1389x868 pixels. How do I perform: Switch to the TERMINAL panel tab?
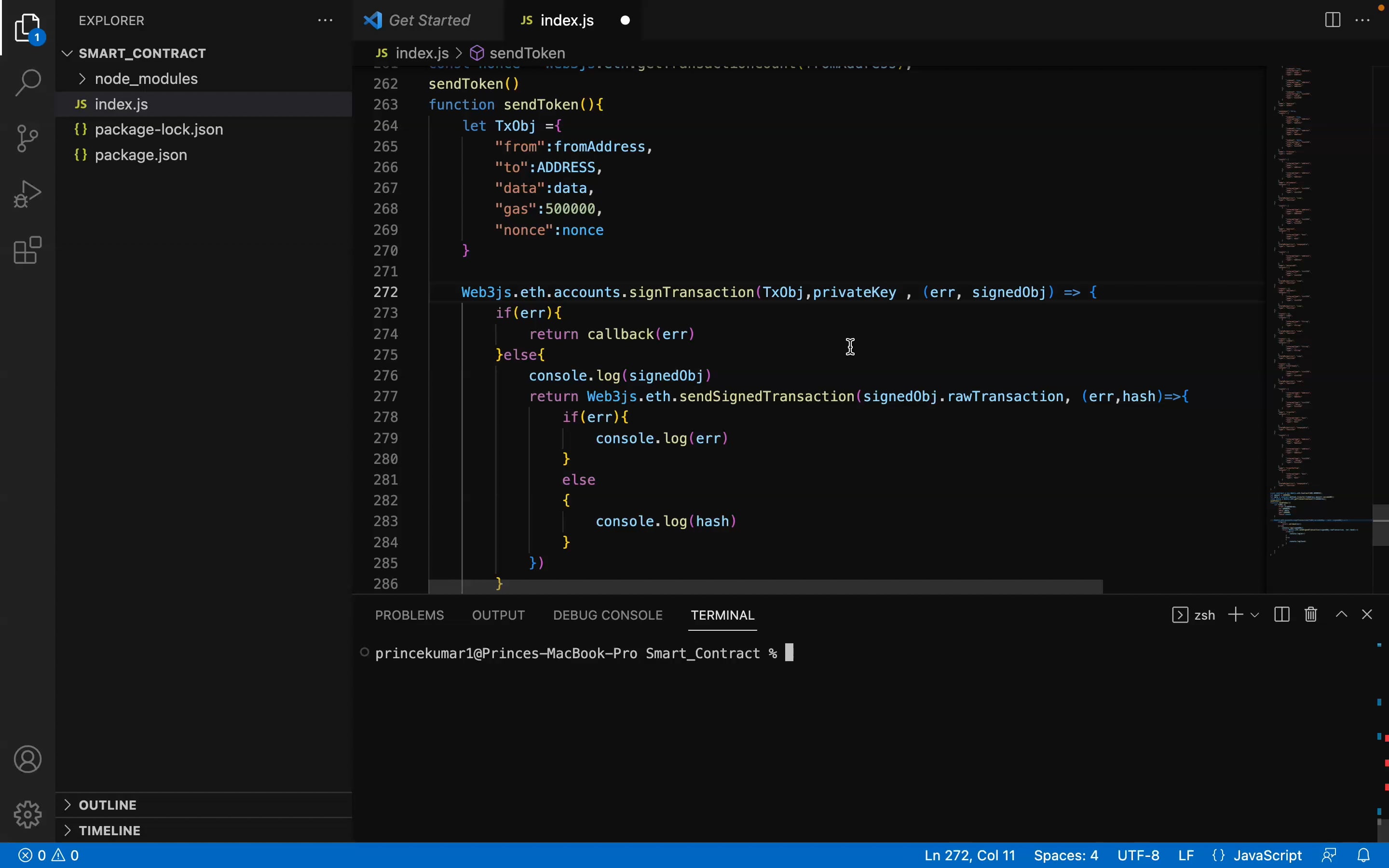pyautogui.click(x=722, y=615)
